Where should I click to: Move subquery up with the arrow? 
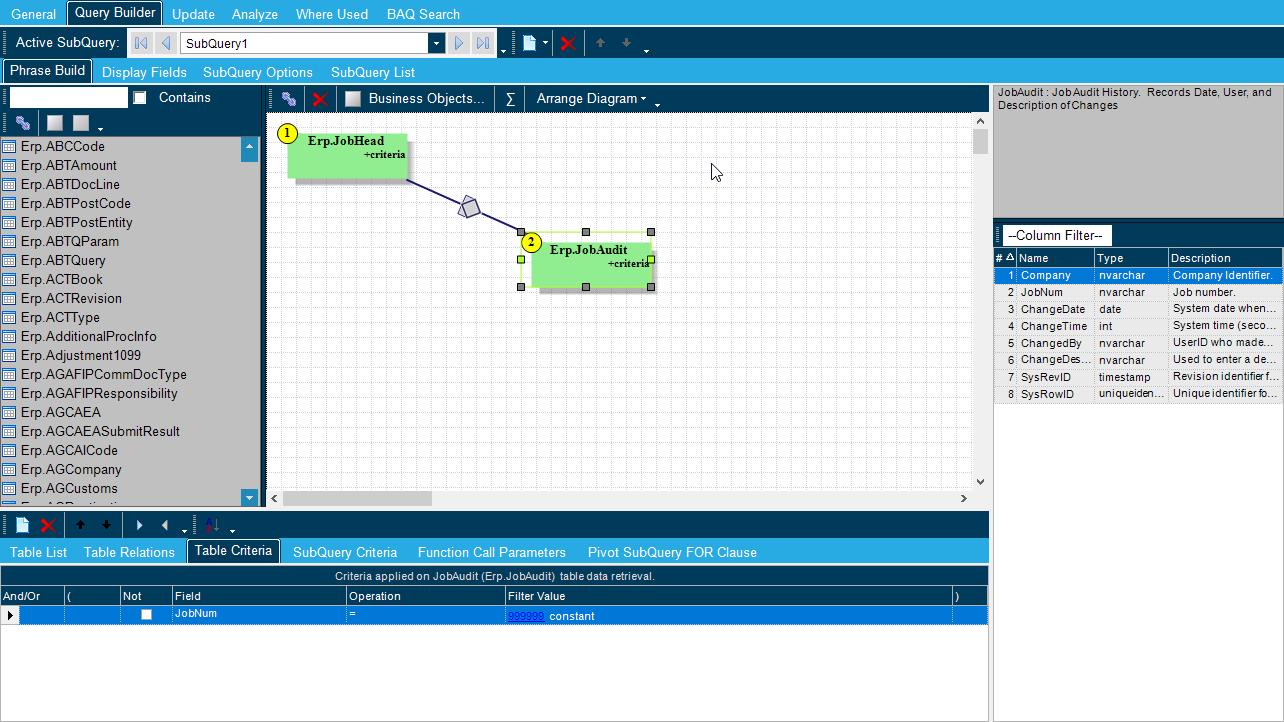600,43
